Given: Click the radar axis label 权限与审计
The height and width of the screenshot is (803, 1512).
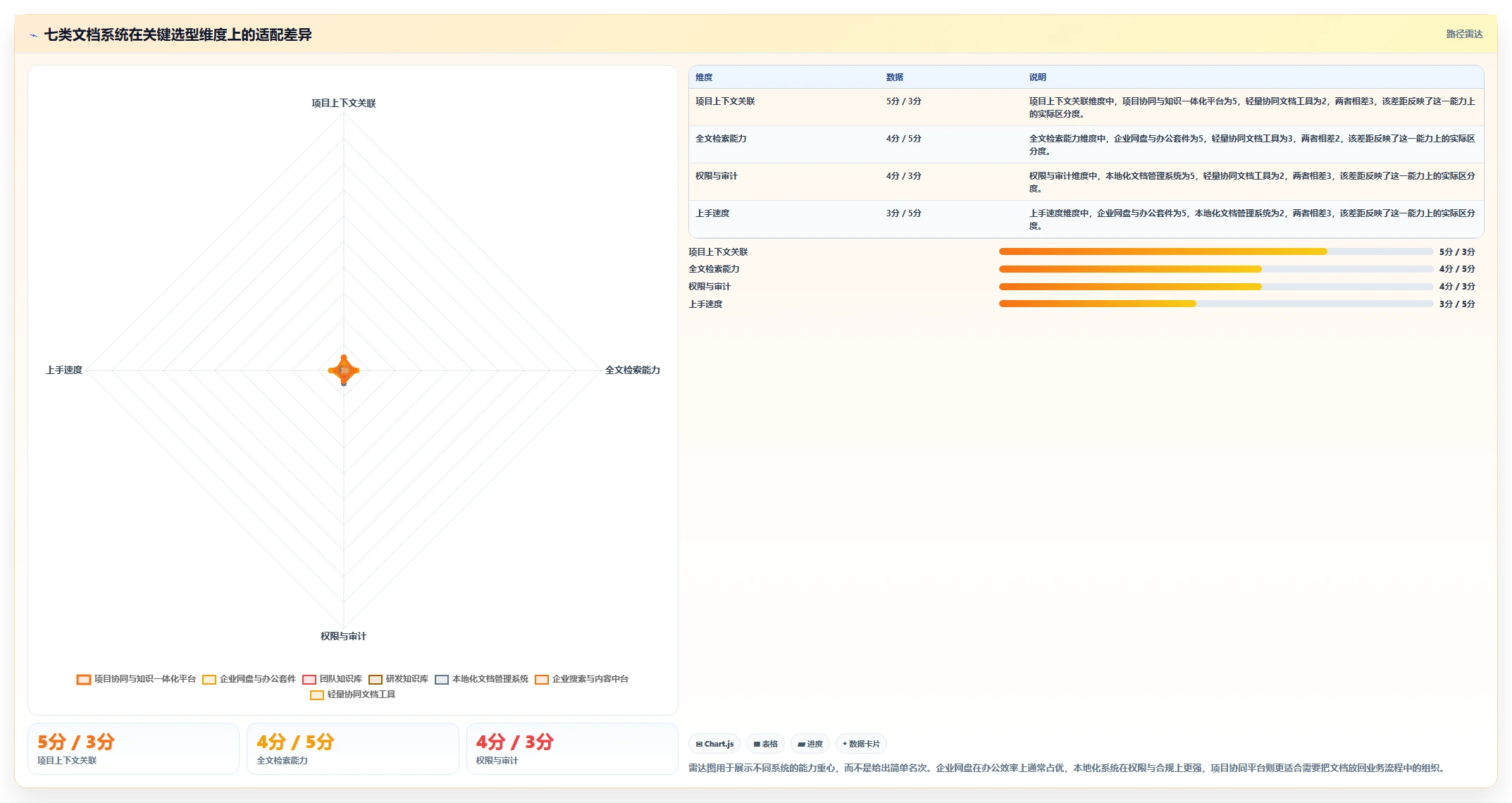Looking at the screenshot, I should [344, 636].
